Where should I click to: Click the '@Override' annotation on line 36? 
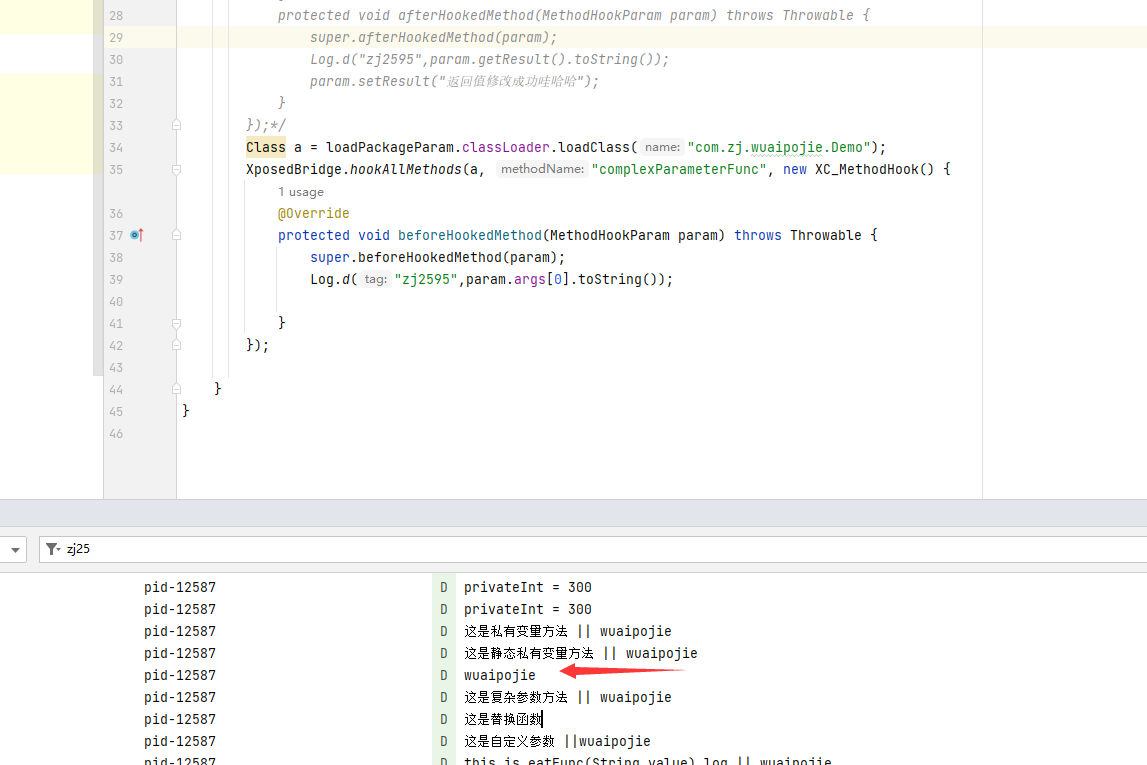point(313,213)
